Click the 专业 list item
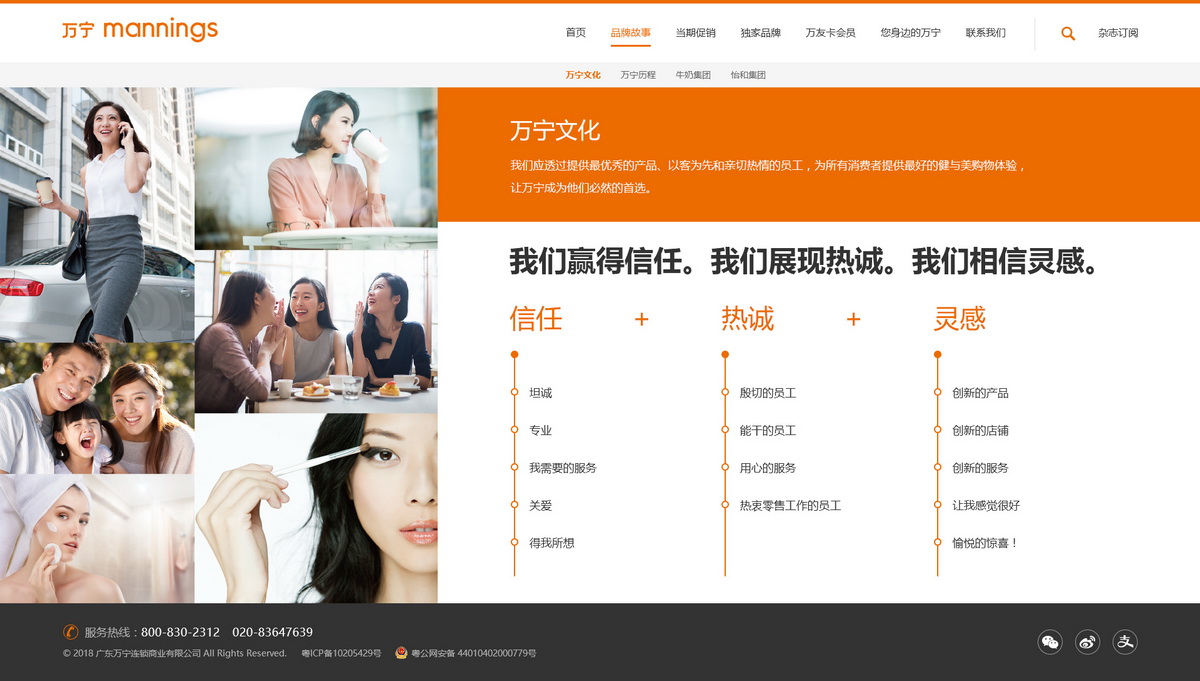Image resolution: width=1200 pixels, height=681 pixels. [540, 431]
